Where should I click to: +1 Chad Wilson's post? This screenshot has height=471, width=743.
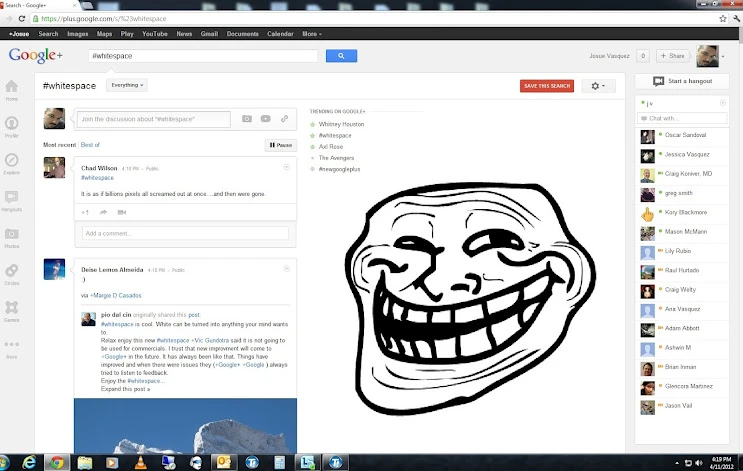click(85, 212)
